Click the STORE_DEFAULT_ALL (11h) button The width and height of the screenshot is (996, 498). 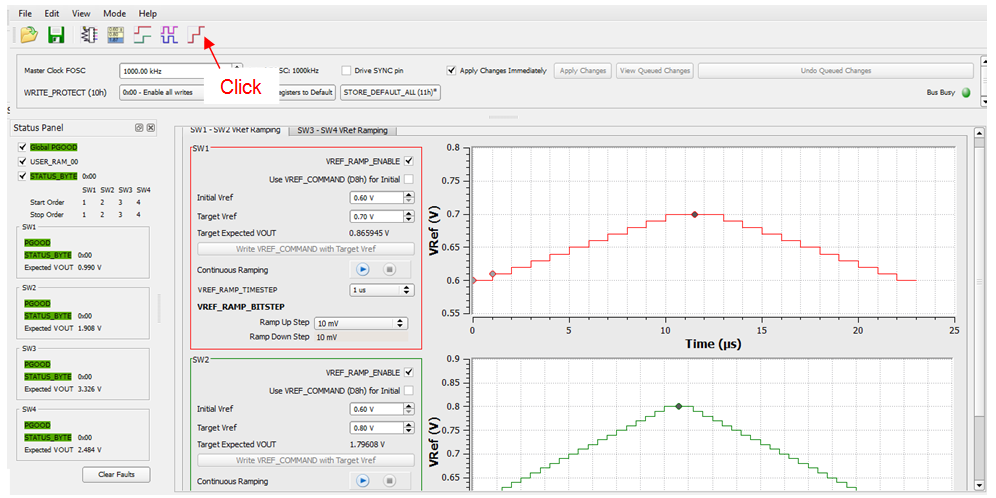(391, 92)
